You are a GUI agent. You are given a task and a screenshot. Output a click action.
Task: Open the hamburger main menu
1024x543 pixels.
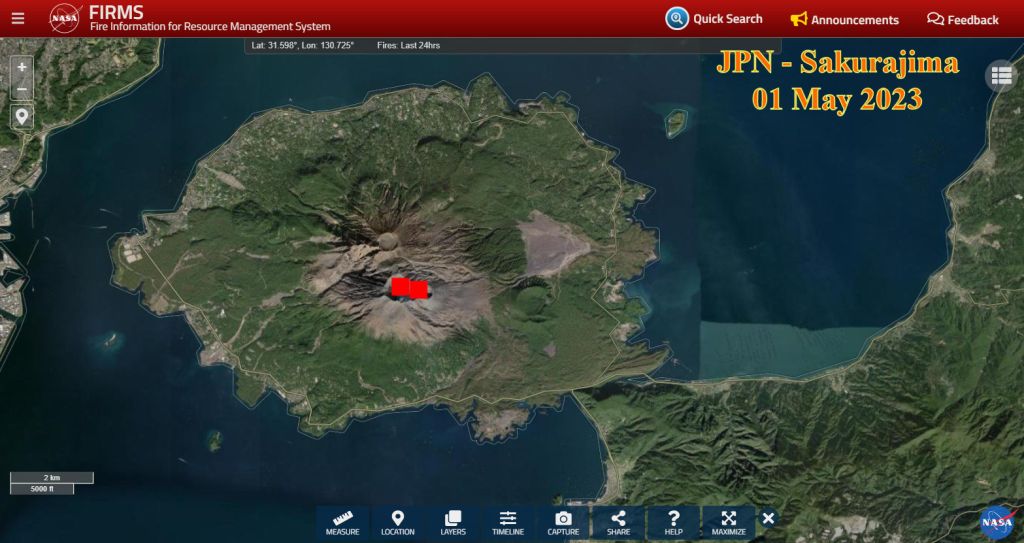18,18
